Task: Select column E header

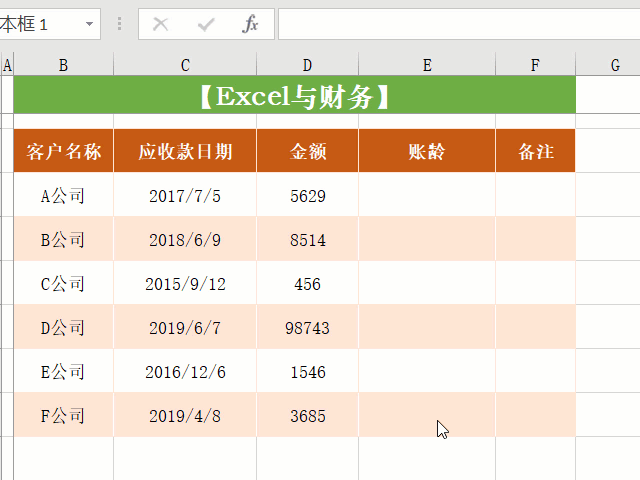Action: (x=427, y=64)
